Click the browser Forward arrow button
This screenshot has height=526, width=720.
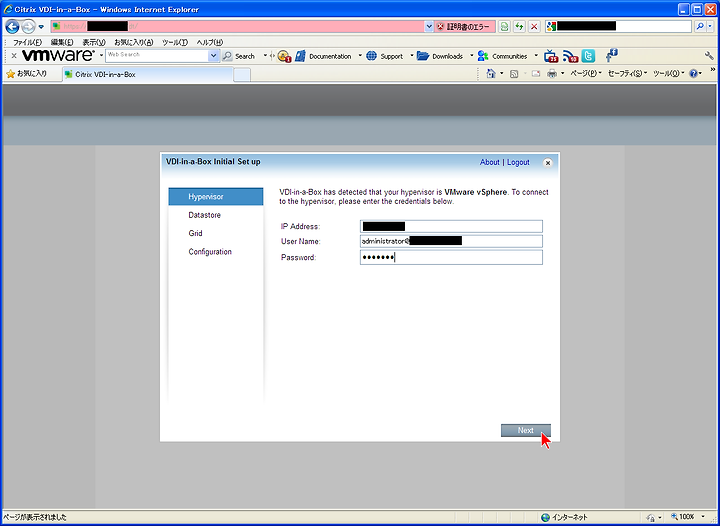(x=28, y=27)
